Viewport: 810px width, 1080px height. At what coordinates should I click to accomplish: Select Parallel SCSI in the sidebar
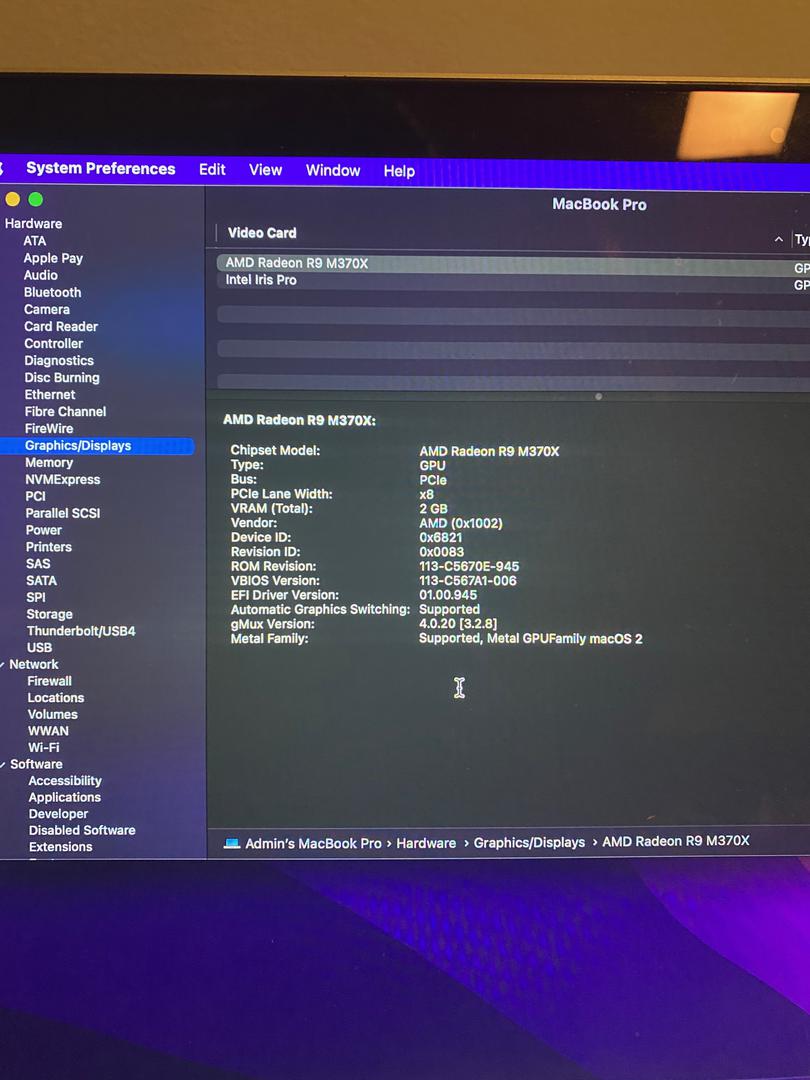tap(63, 513)
